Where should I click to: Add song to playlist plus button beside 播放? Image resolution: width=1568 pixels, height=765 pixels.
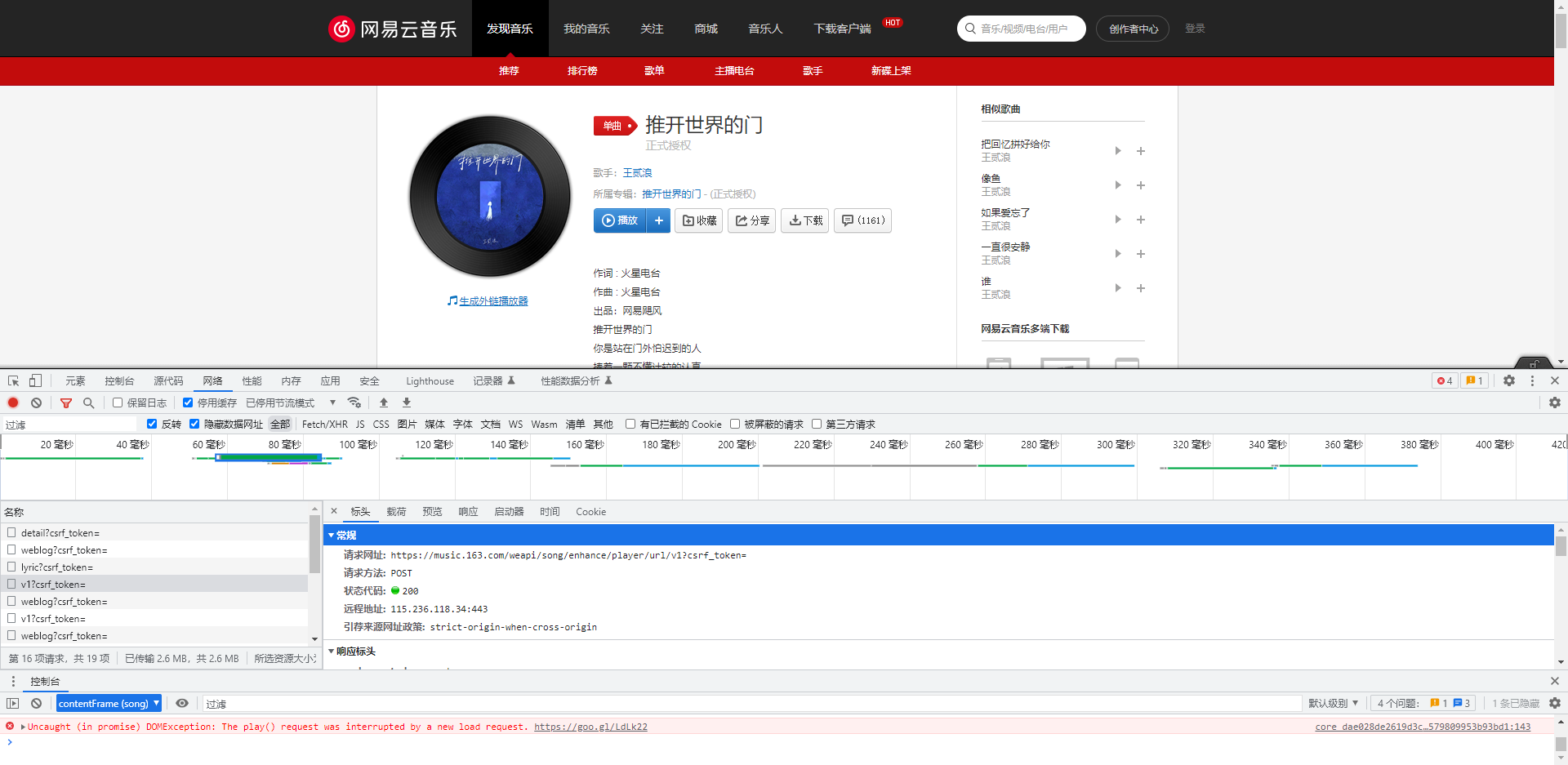point(659,220)
